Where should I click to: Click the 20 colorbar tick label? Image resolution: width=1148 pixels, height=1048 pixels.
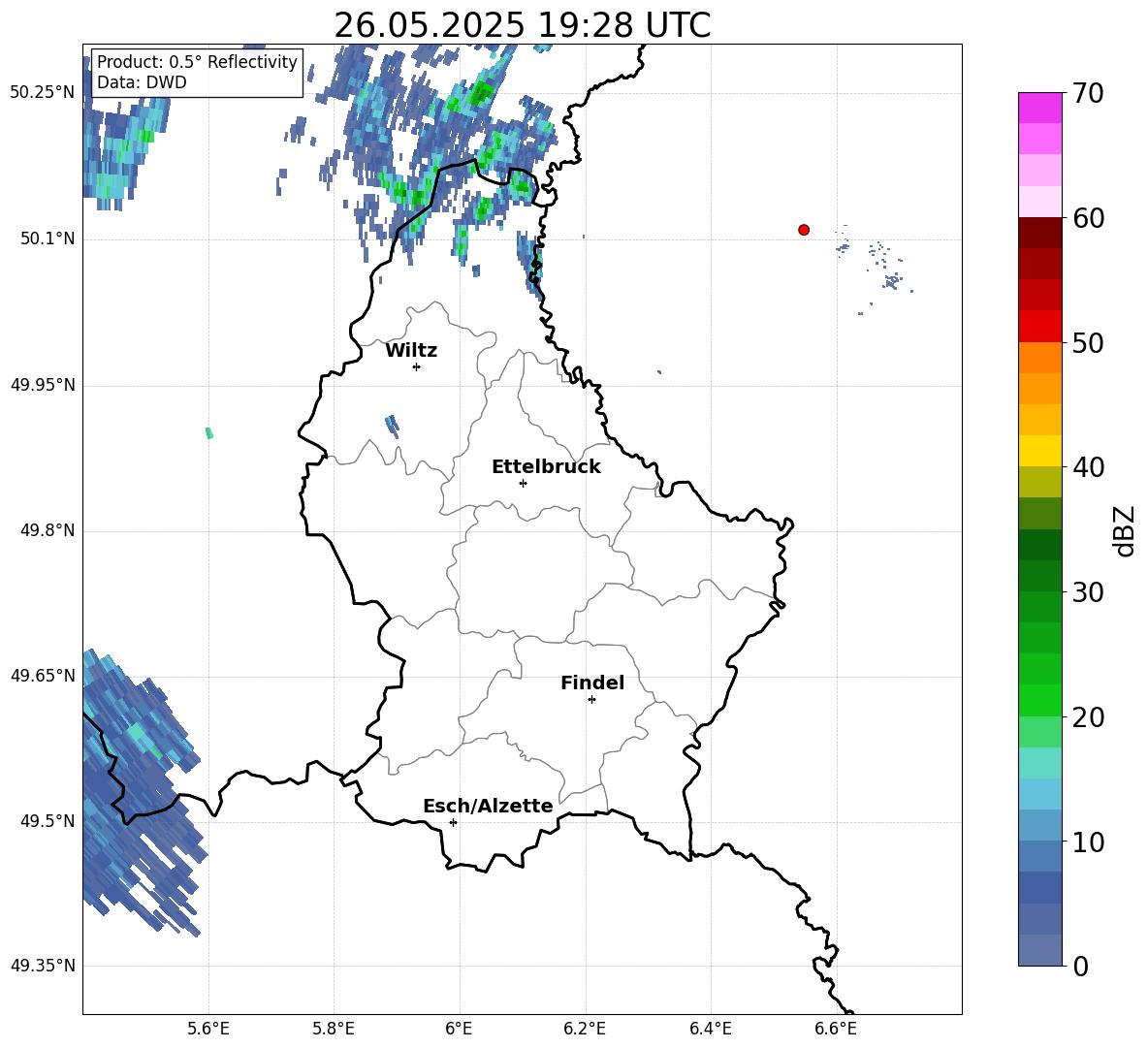(x=1088, y=717)
